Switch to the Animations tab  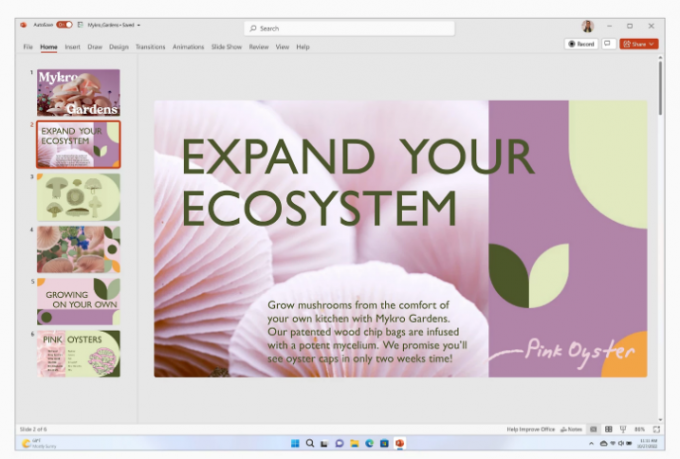[x=188, y=47]
